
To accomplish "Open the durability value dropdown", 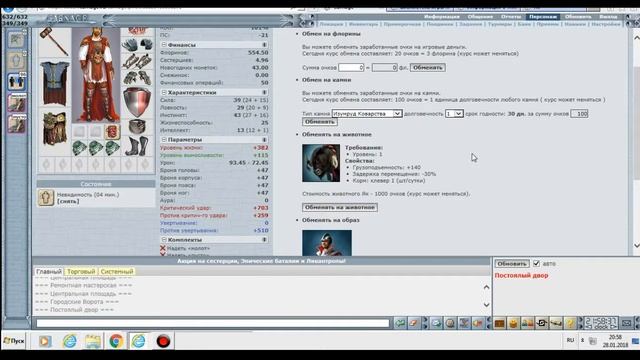I will coord(454,113).
